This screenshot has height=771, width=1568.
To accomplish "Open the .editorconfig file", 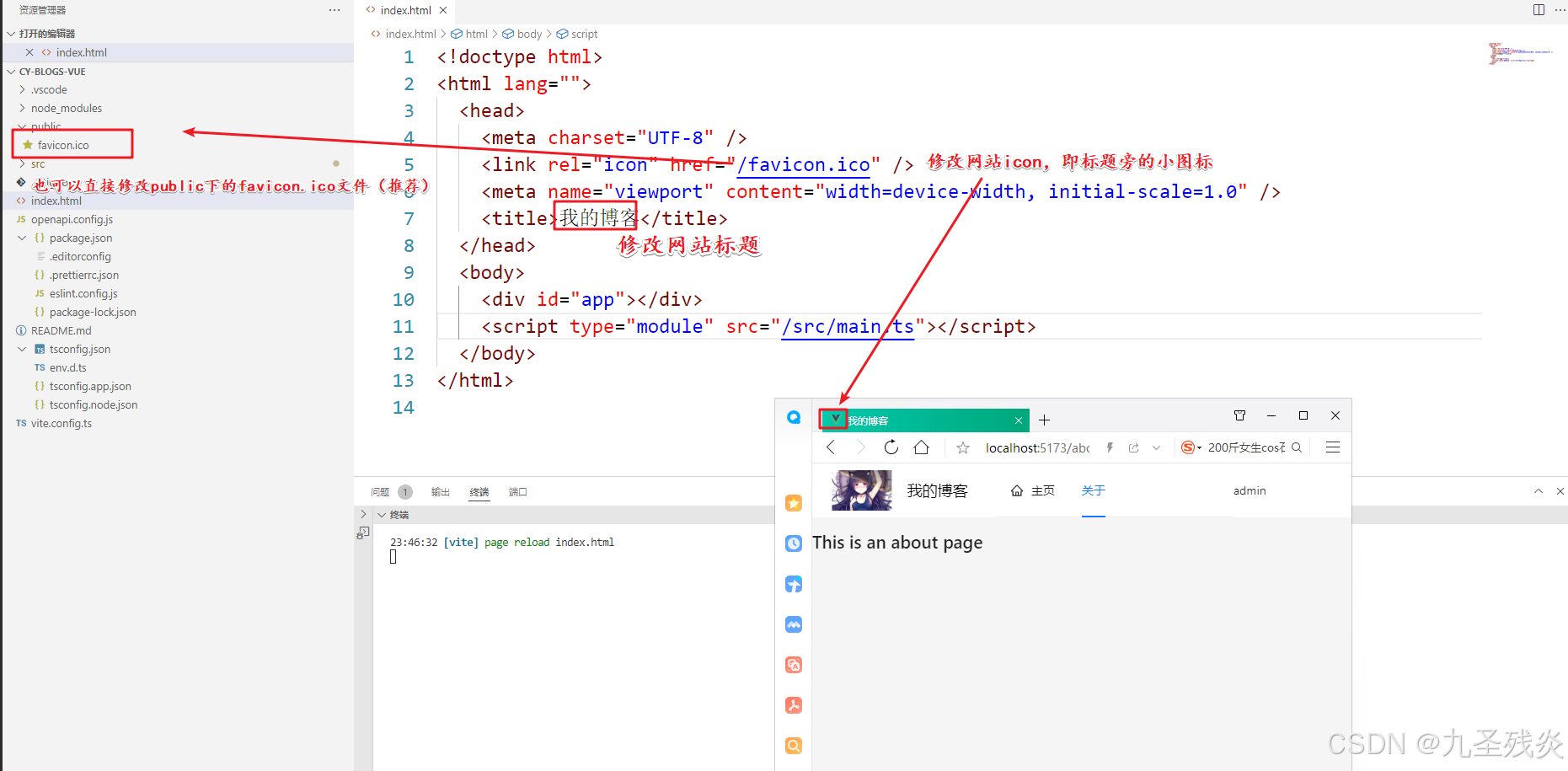I will click(x=80, y=256).
